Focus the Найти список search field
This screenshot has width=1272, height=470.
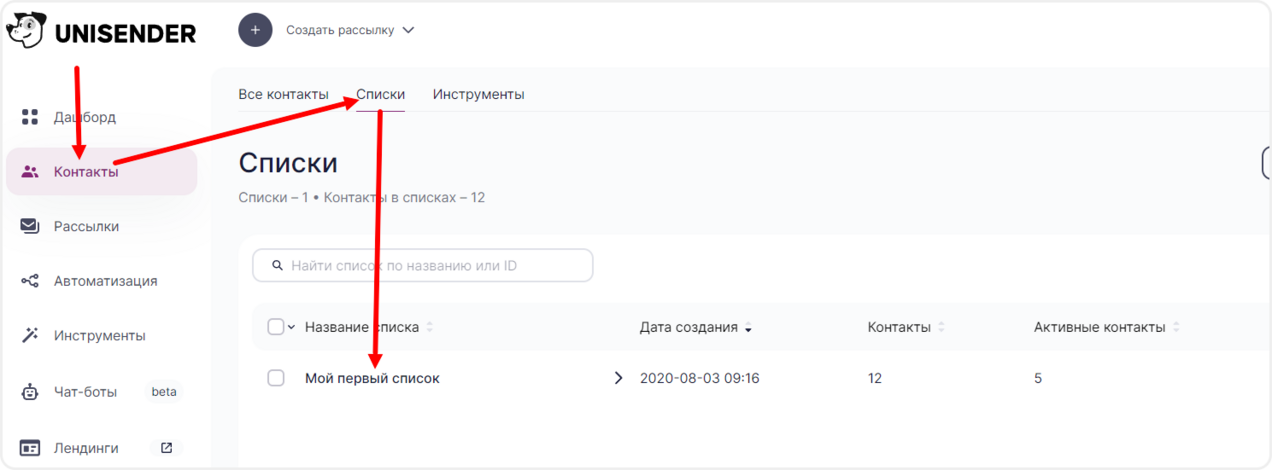(x=422, y=266)
